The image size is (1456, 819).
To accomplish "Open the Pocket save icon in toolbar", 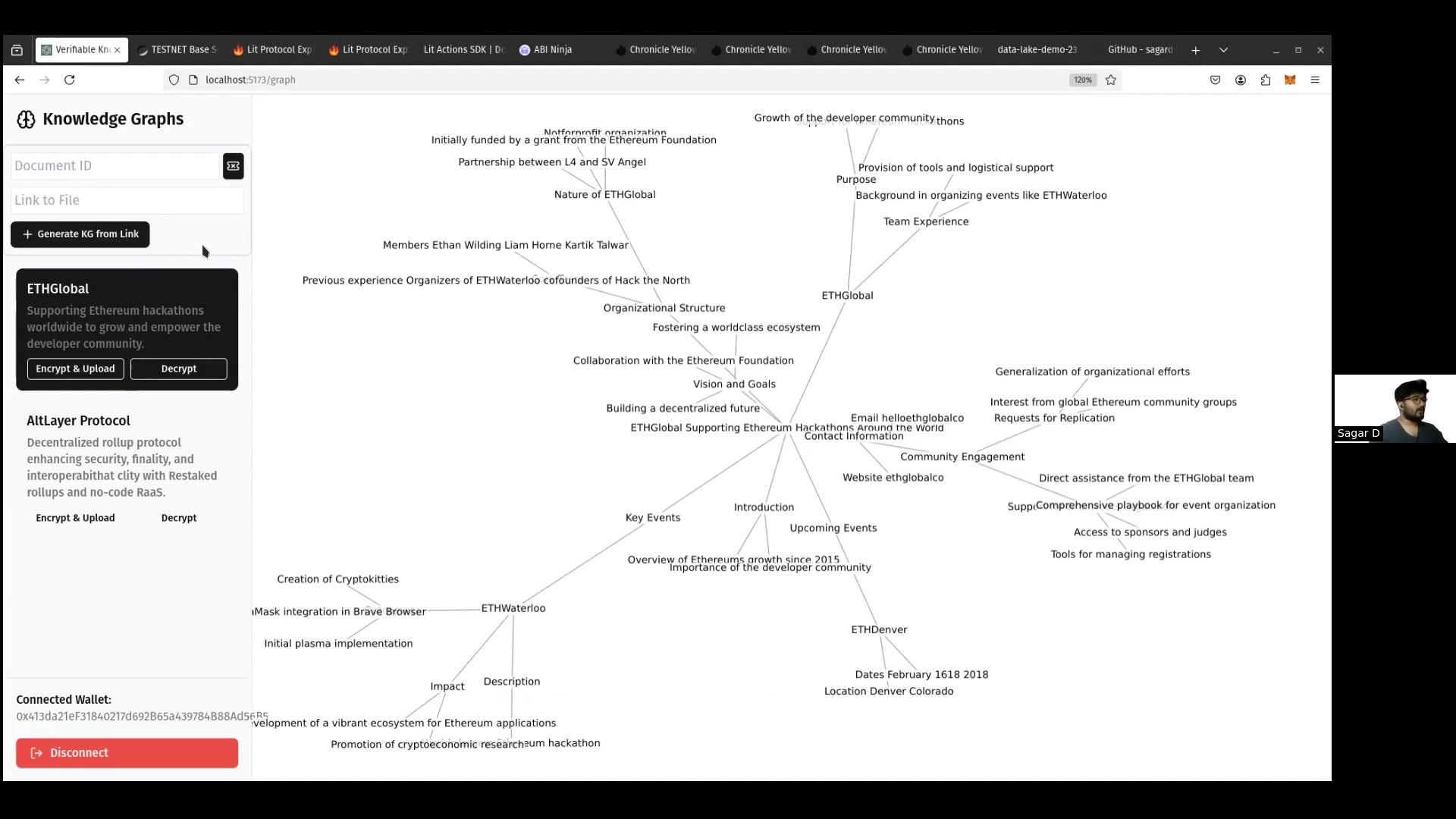I will [x=1216, y=80].
